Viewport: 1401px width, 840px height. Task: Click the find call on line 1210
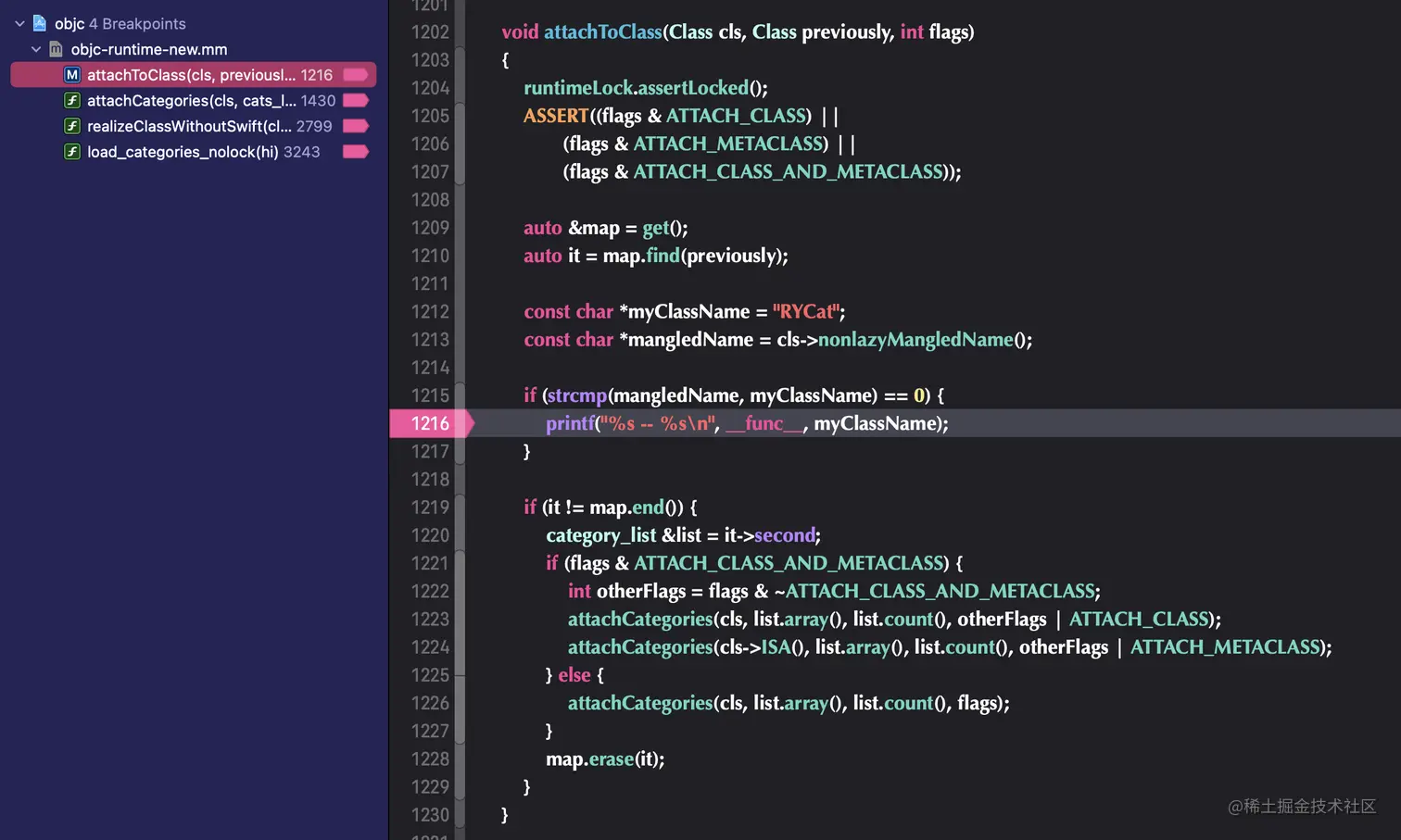tap(663, 256)
